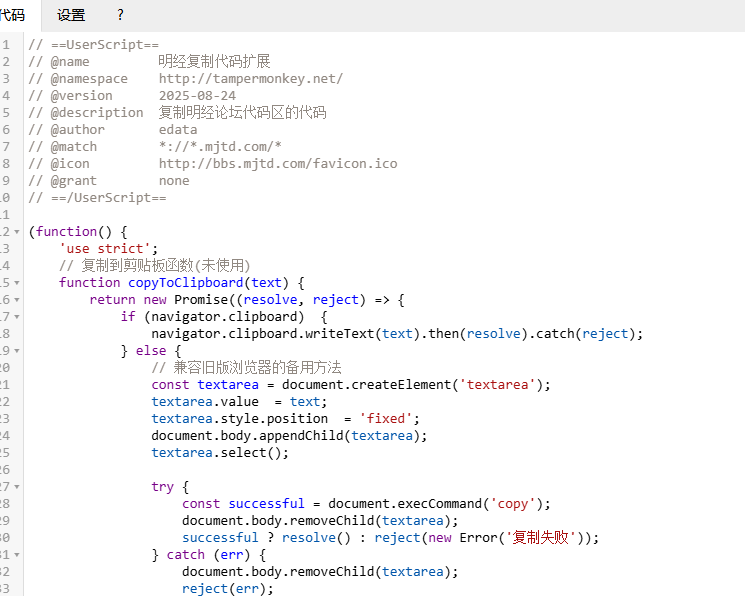Click the textarea.select(); line
Screen dimensions: 745x596
coord(220,452)
